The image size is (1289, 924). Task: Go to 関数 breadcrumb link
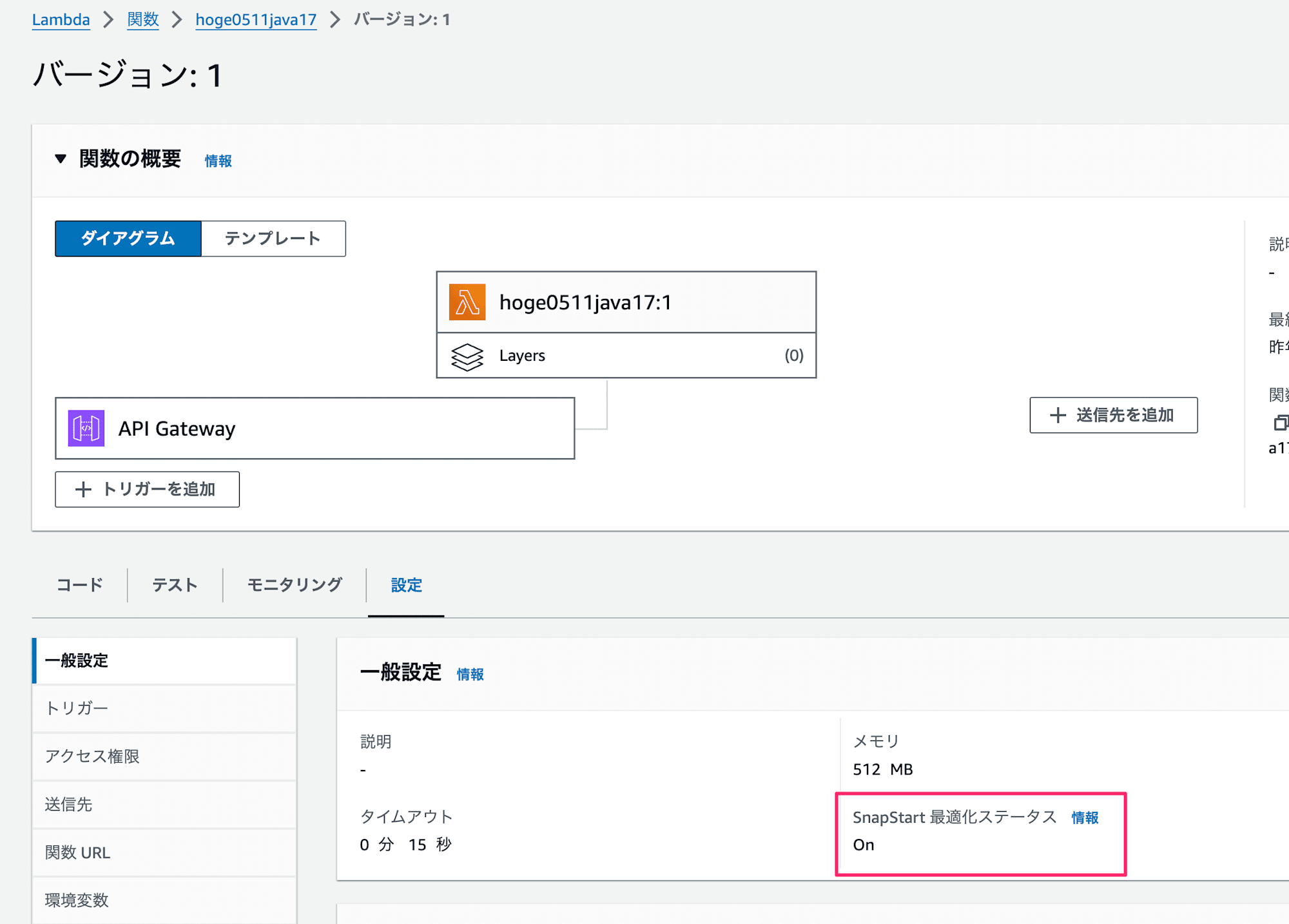(x=143, y=20)
